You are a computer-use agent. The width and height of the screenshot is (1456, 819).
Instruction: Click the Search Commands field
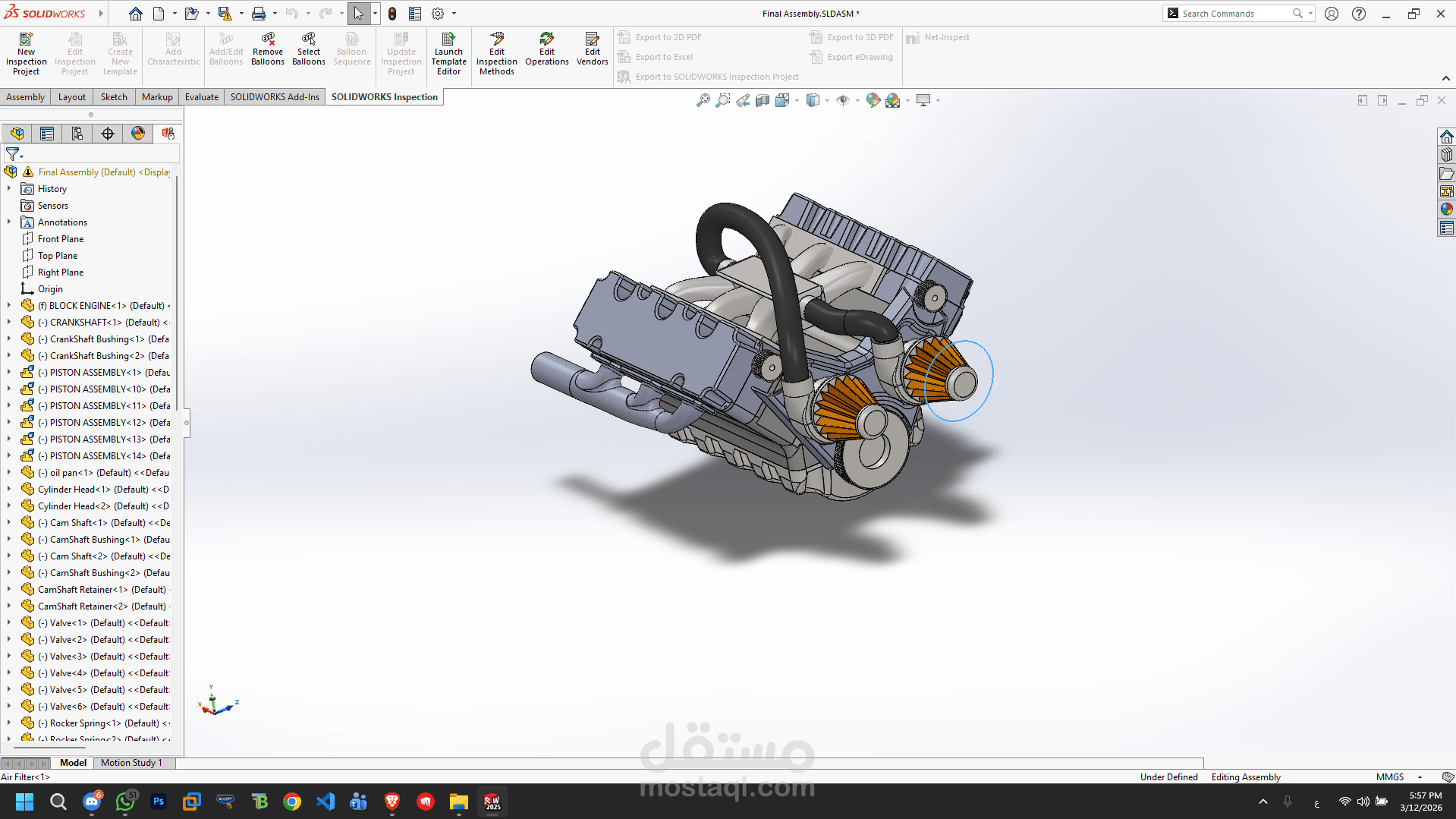[x=1237, y=14]
